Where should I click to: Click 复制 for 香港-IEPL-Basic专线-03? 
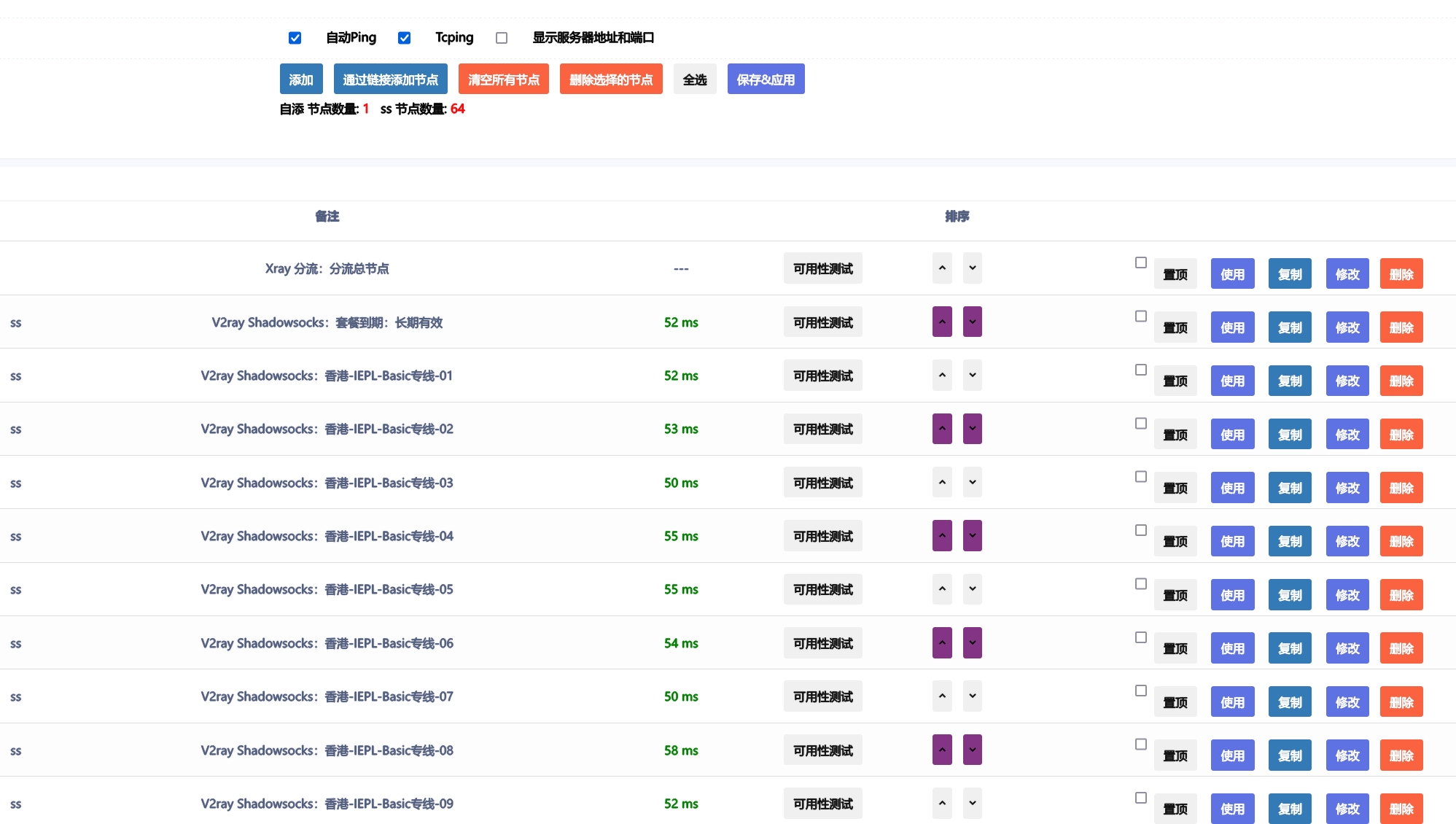[1290, 488]
